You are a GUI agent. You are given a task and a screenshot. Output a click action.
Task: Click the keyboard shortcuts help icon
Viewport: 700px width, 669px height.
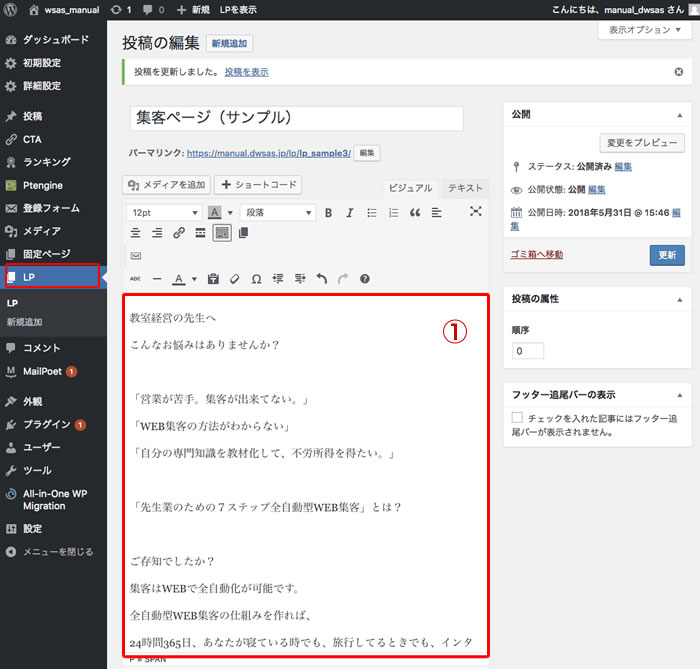pyautogui.click(x=365, y=279)
